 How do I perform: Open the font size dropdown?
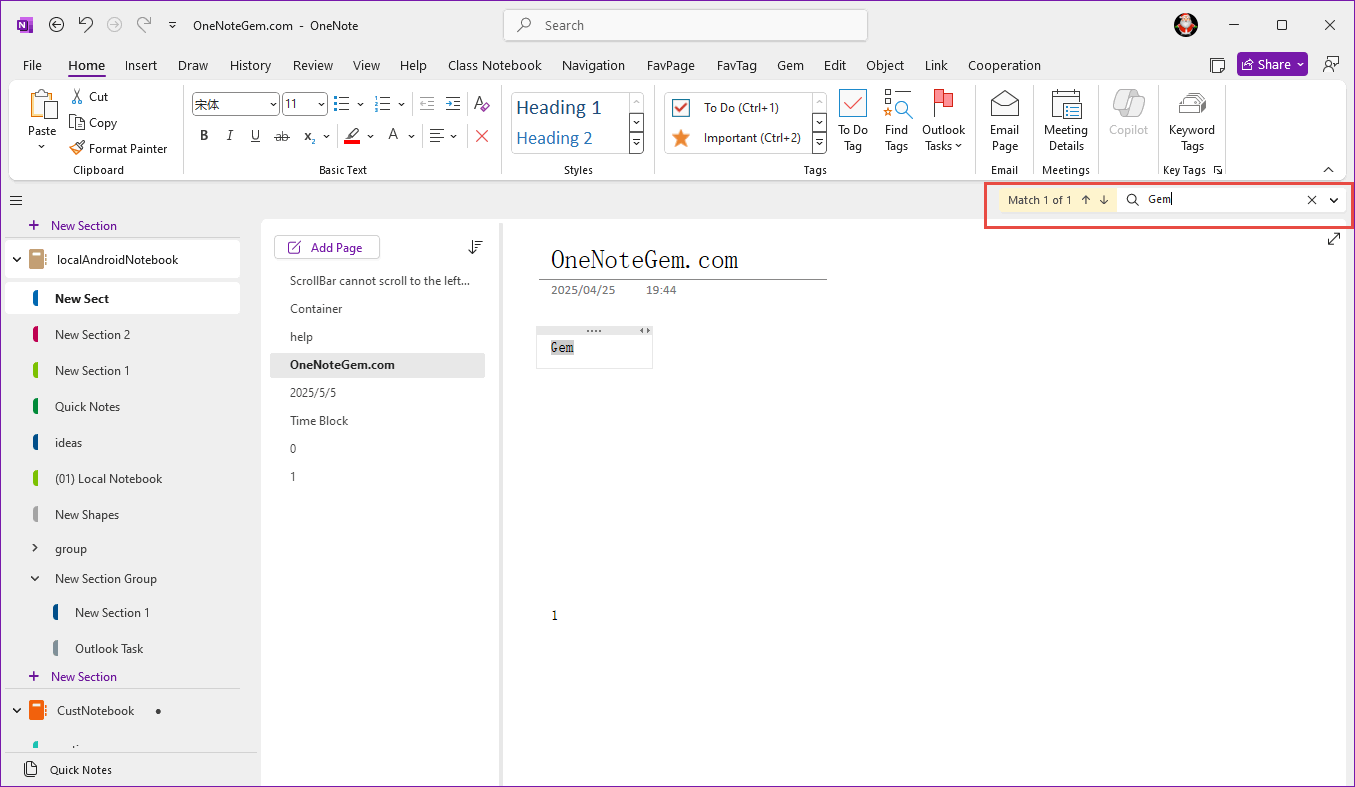click(x=321, y=104)
